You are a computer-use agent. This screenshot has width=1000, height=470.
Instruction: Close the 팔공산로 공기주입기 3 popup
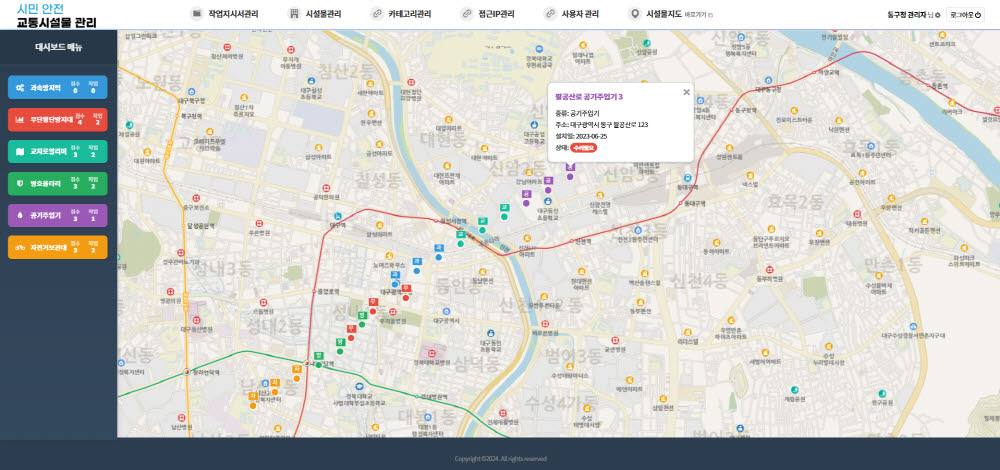[686, 92]
